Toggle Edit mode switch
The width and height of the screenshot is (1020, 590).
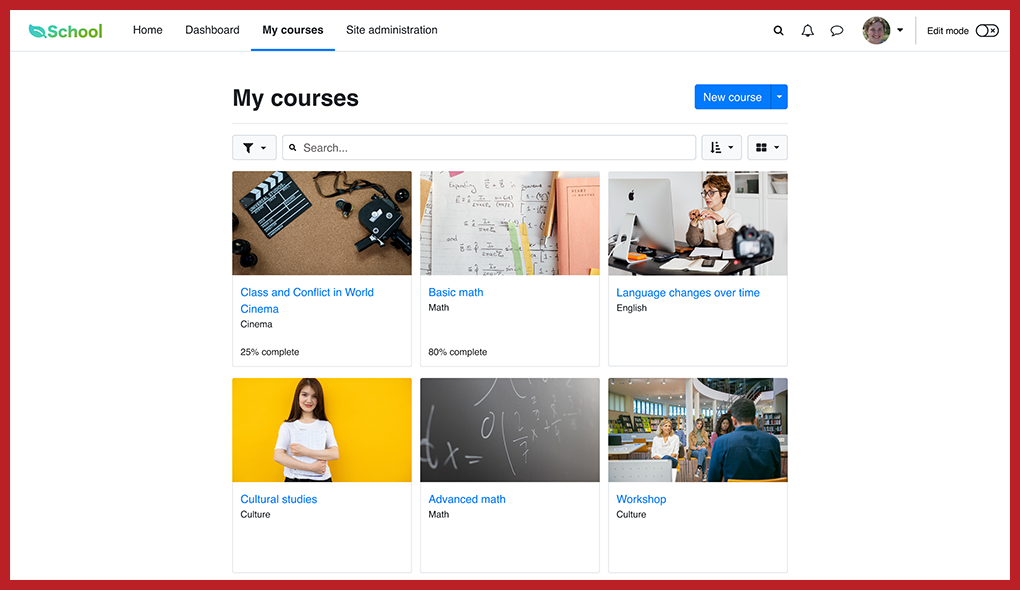[x=987, y=31]
